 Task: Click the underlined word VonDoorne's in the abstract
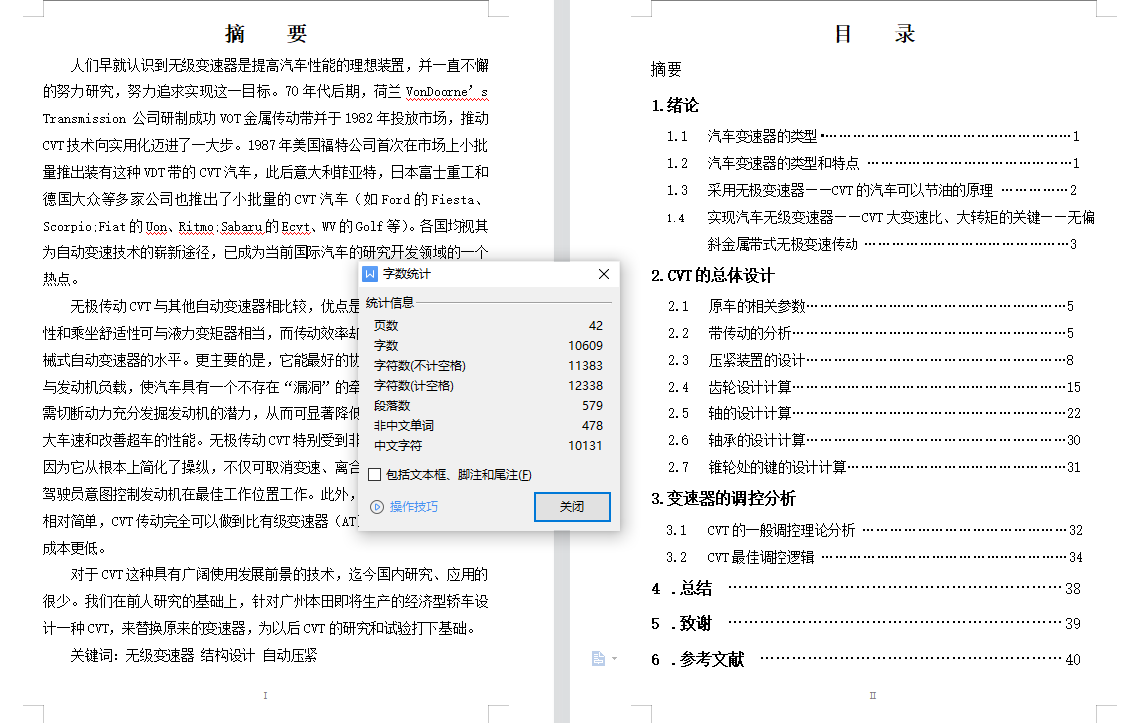click(x=447, y=92)
